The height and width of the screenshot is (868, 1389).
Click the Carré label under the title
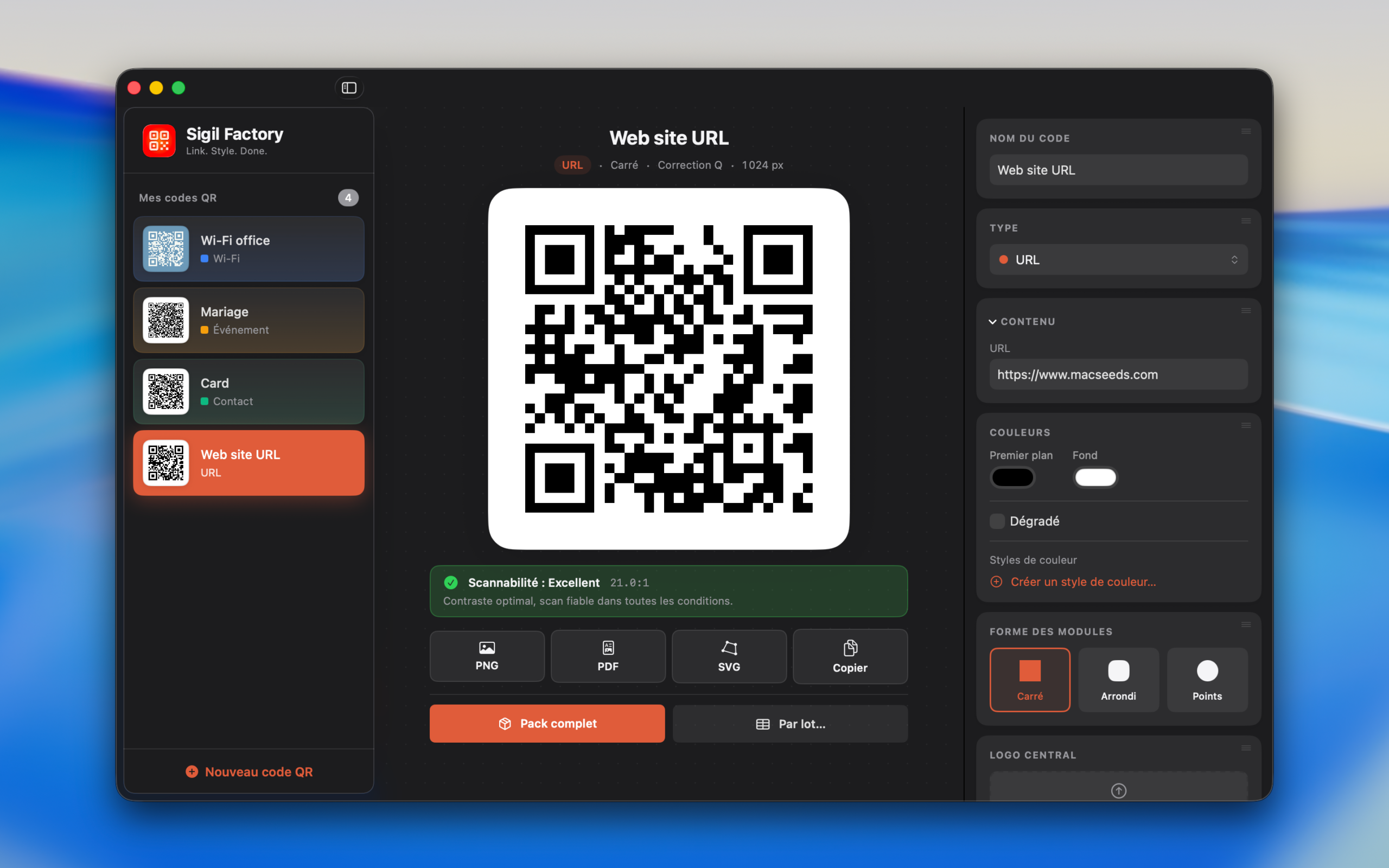(624, 165)
